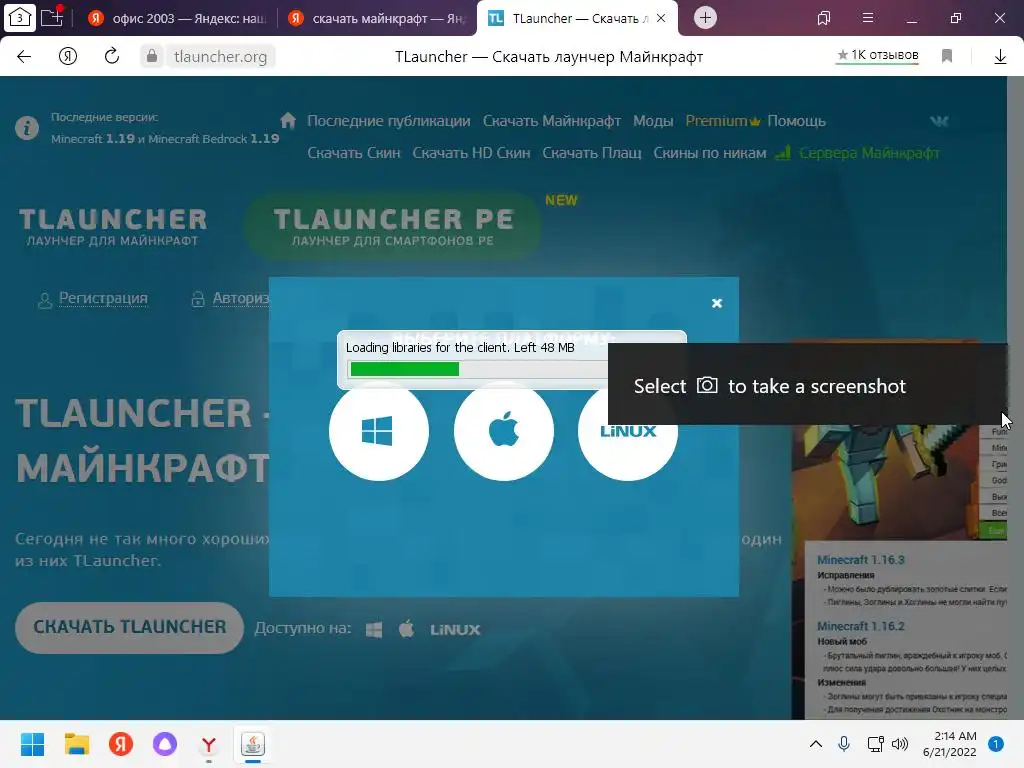
Task: Click the tlauncher.org address field
Action: point(220,57)
